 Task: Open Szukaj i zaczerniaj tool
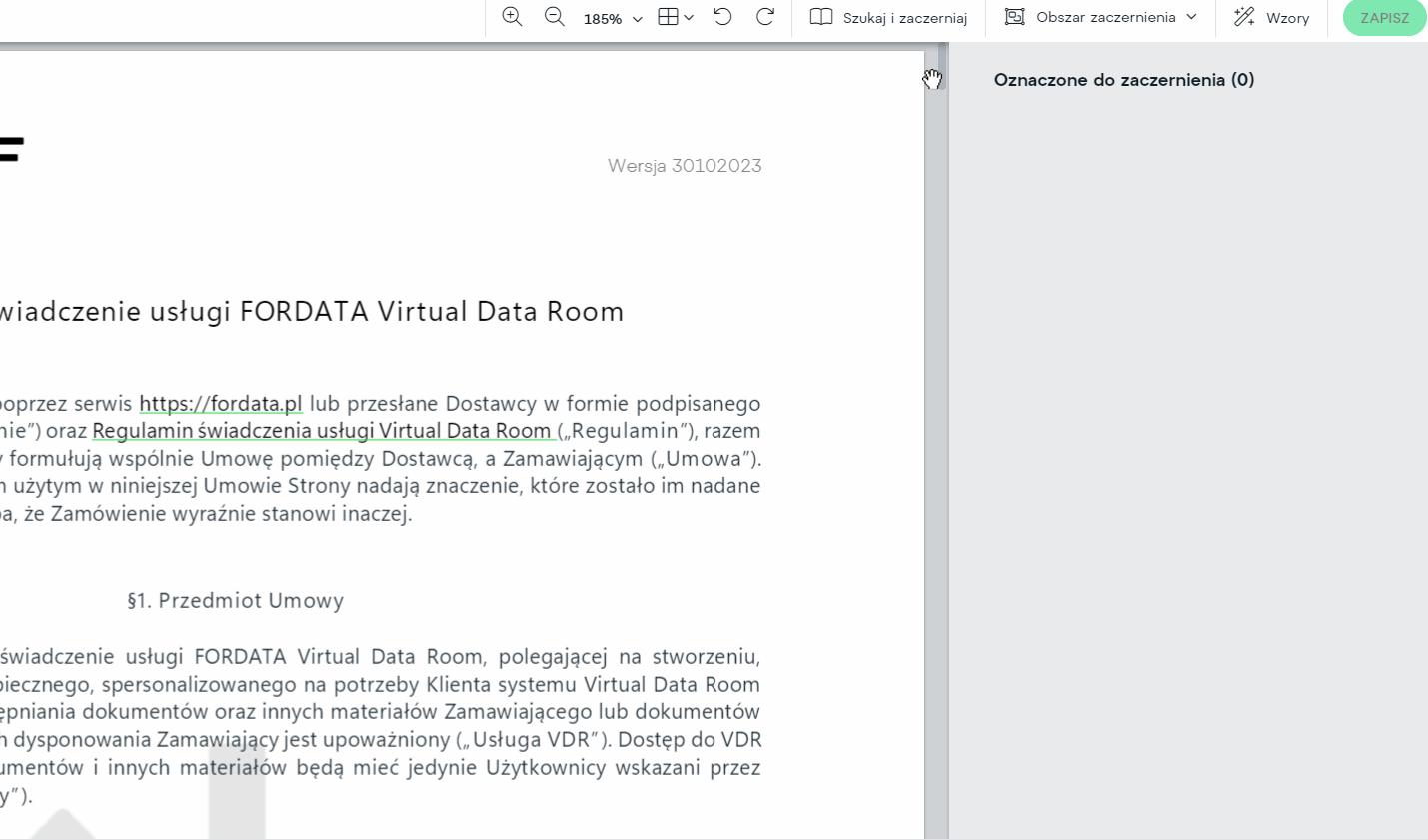tap(888, 18)
